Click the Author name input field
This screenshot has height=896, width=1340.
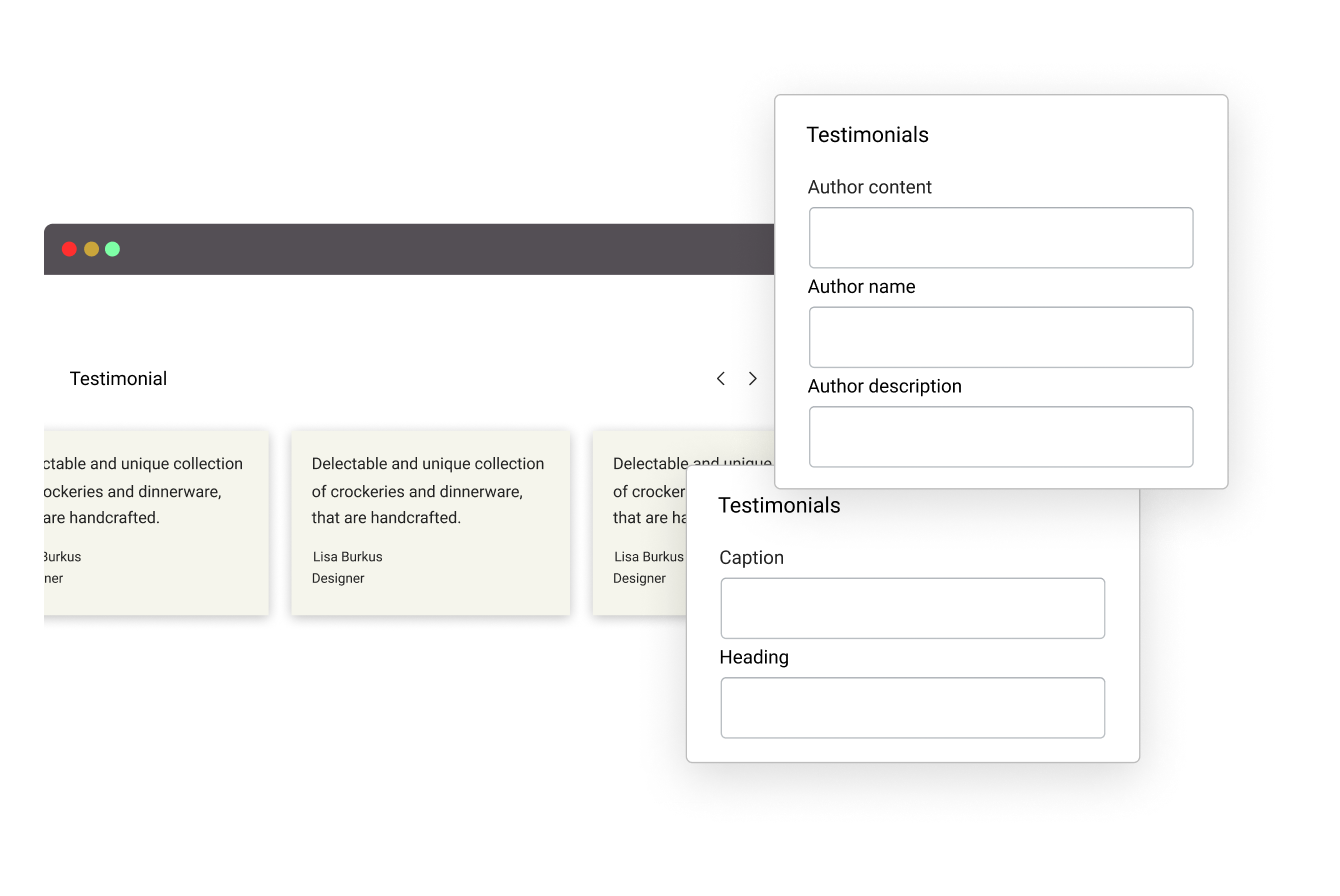tap(1000, 337)
